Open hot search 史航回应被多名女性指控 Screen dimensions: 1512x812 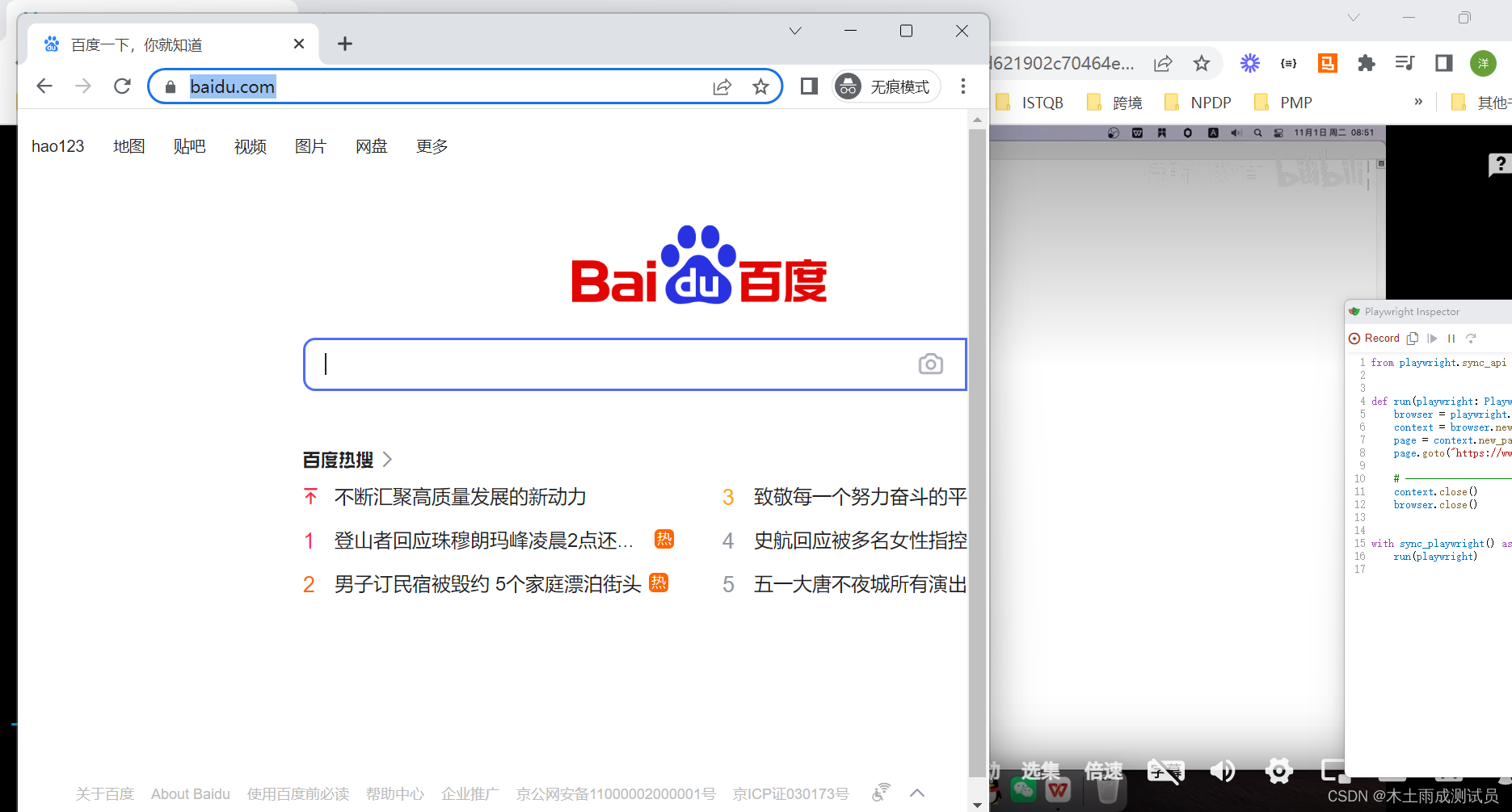[x=861, y=541]
